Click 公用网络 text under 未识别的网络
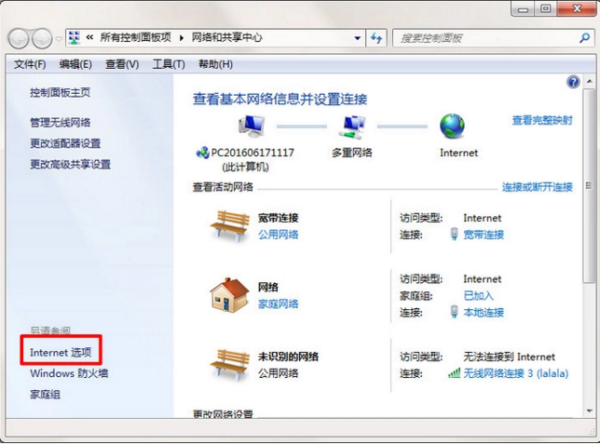The width and height of the screenshot is (600, 444). 278,373
